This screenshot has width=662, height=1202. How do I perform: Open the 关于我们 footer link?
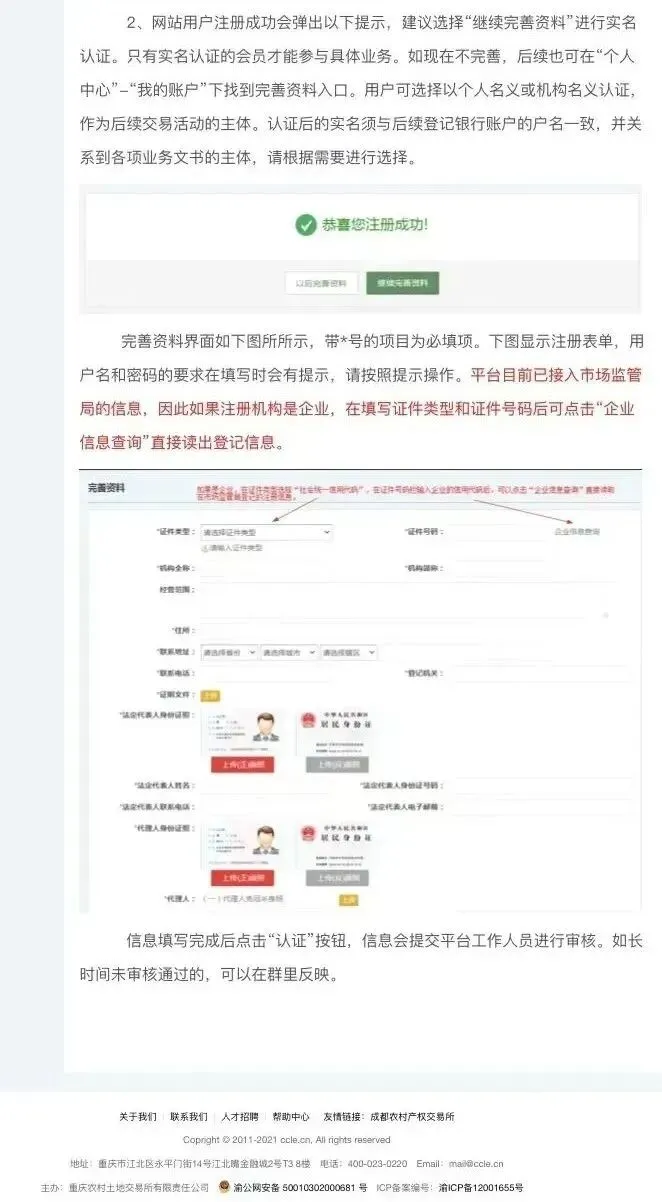(138, 1116)
